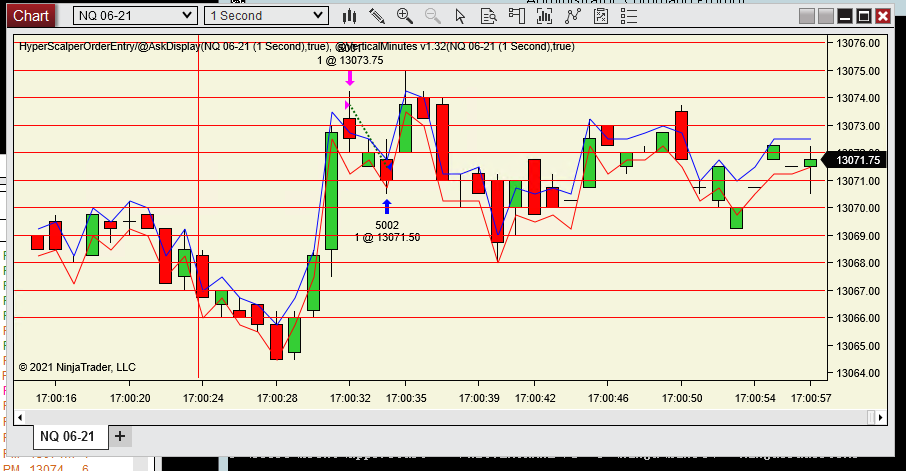This screenshot has height=471, width=906.
Task: Click the 17:00:28 time axis label
Action: [x=277, y=398]
